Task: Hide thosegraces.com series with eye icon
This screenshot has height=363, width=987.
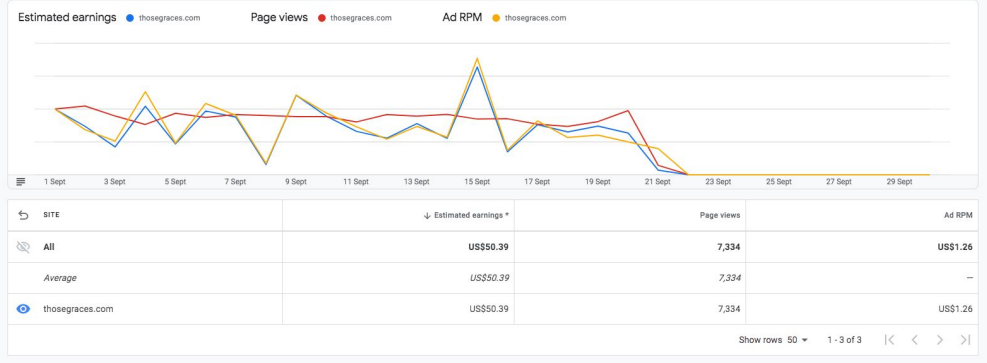Action: (23, 309)
